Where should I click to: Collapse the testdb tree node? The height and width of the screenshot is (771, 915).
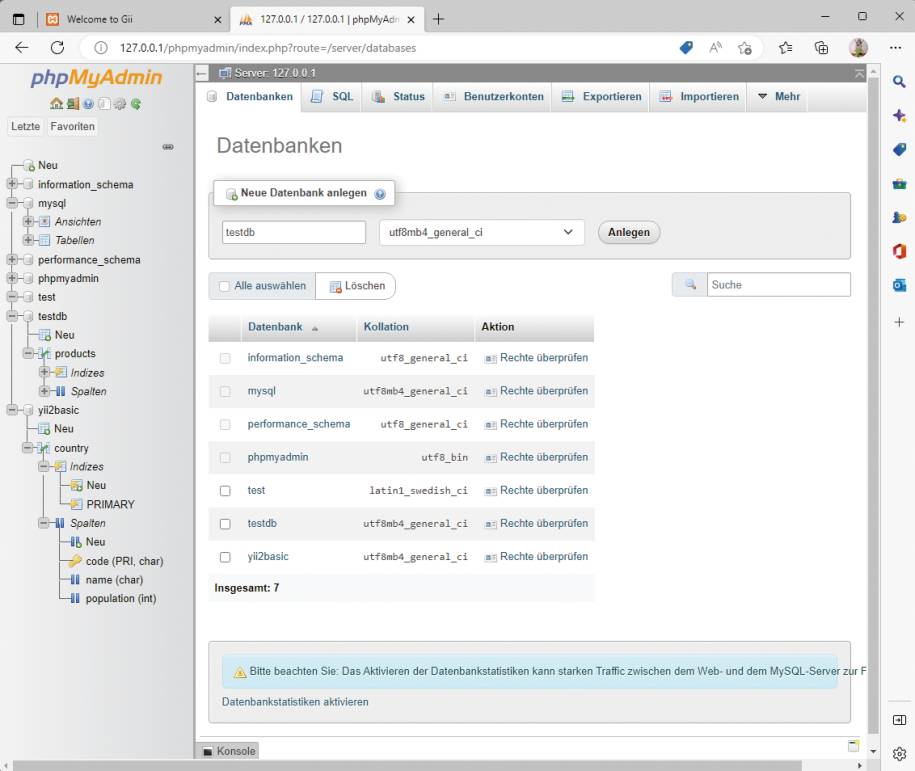12,316
